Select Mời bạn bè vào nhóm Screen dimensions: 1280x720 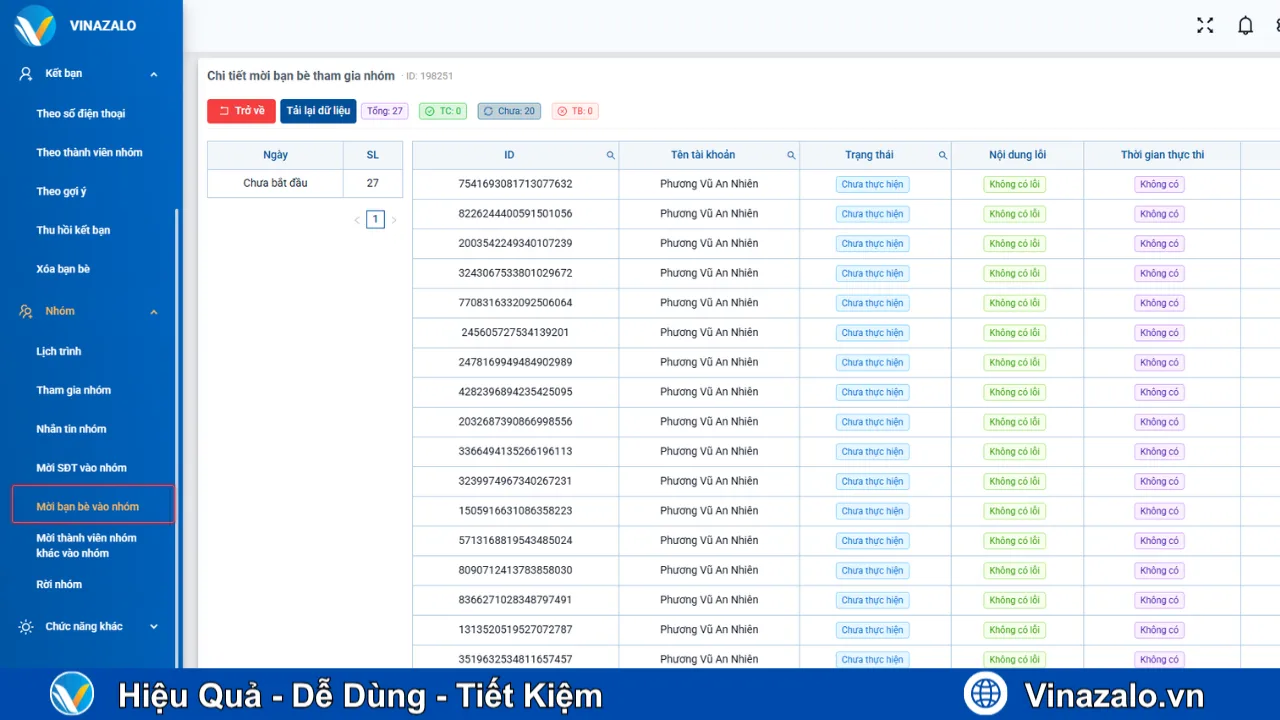88,507
